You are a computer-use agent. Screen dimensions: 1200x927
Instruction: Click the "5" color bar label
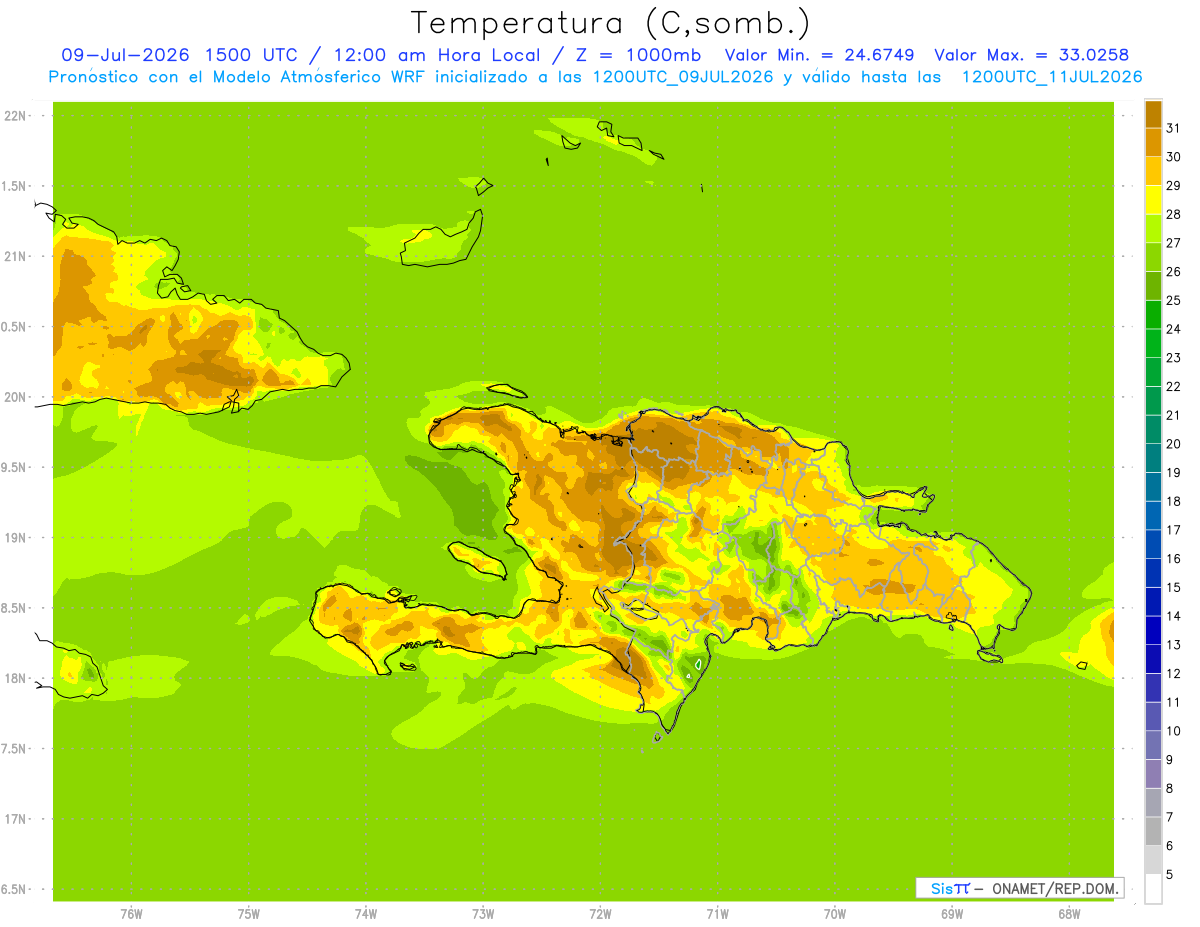(x=1169, y=874)
